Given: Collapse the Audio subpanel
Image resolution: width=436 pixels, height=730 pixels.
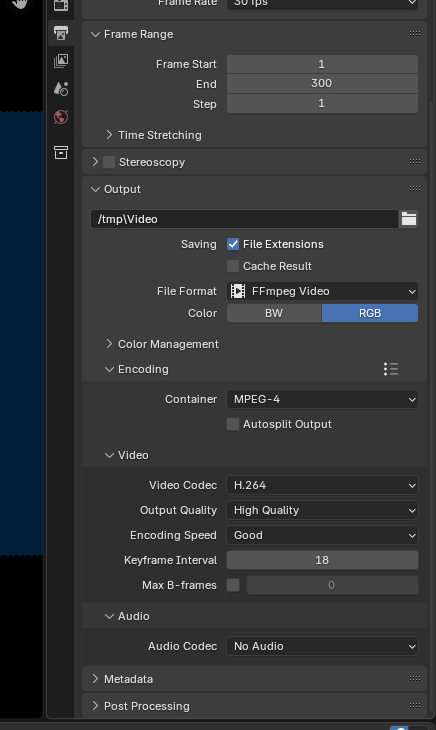Looking at the screenshot, I should pos(109,616).
